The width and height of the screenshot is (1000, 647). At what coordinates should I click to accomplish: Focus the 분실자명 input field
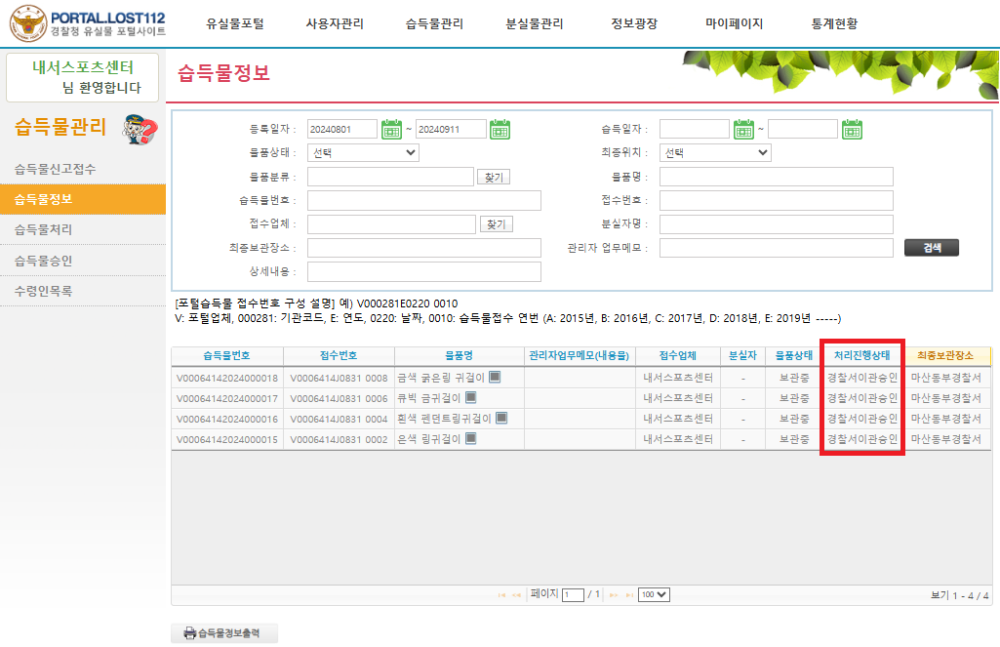(776, 224)
